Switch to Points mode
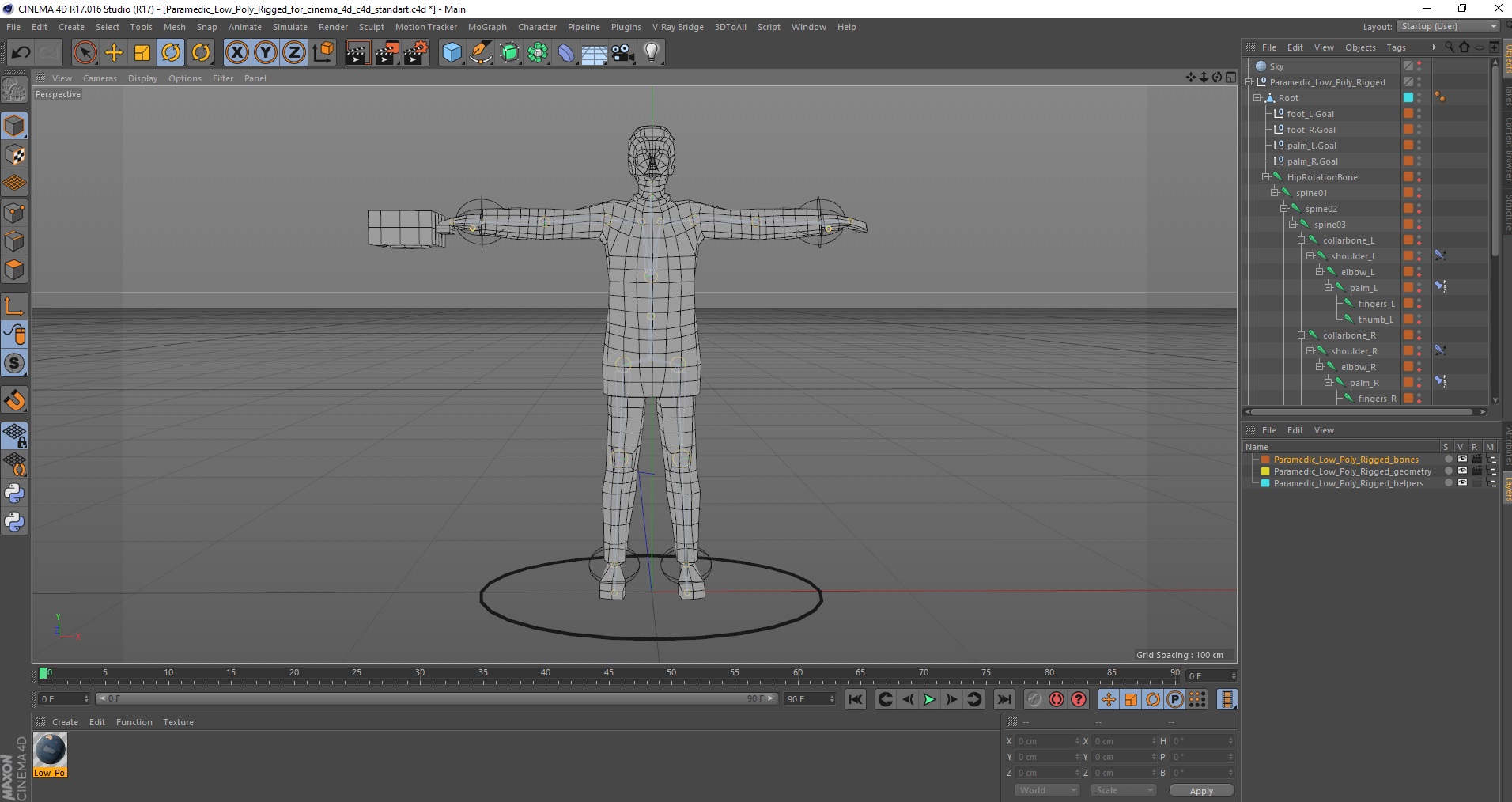This screenshot has width=1512, height=802. click(14, 213)
